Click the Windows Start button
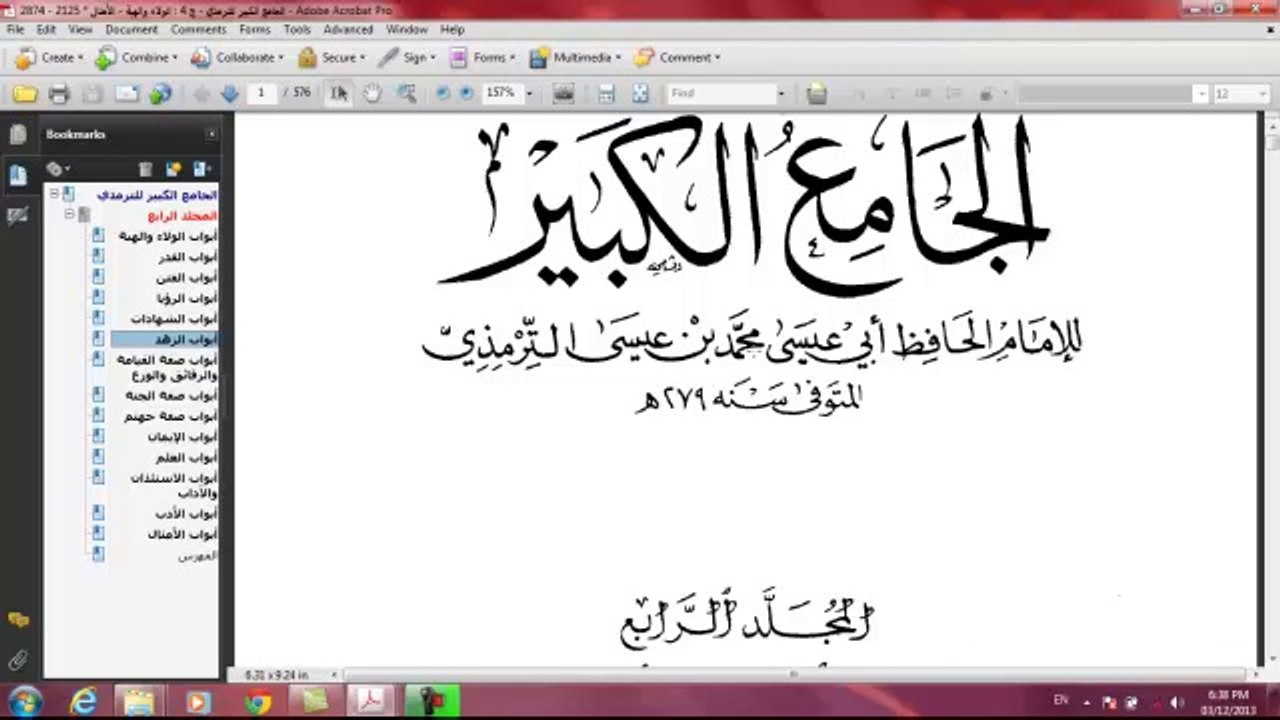 tap(24, 700)
